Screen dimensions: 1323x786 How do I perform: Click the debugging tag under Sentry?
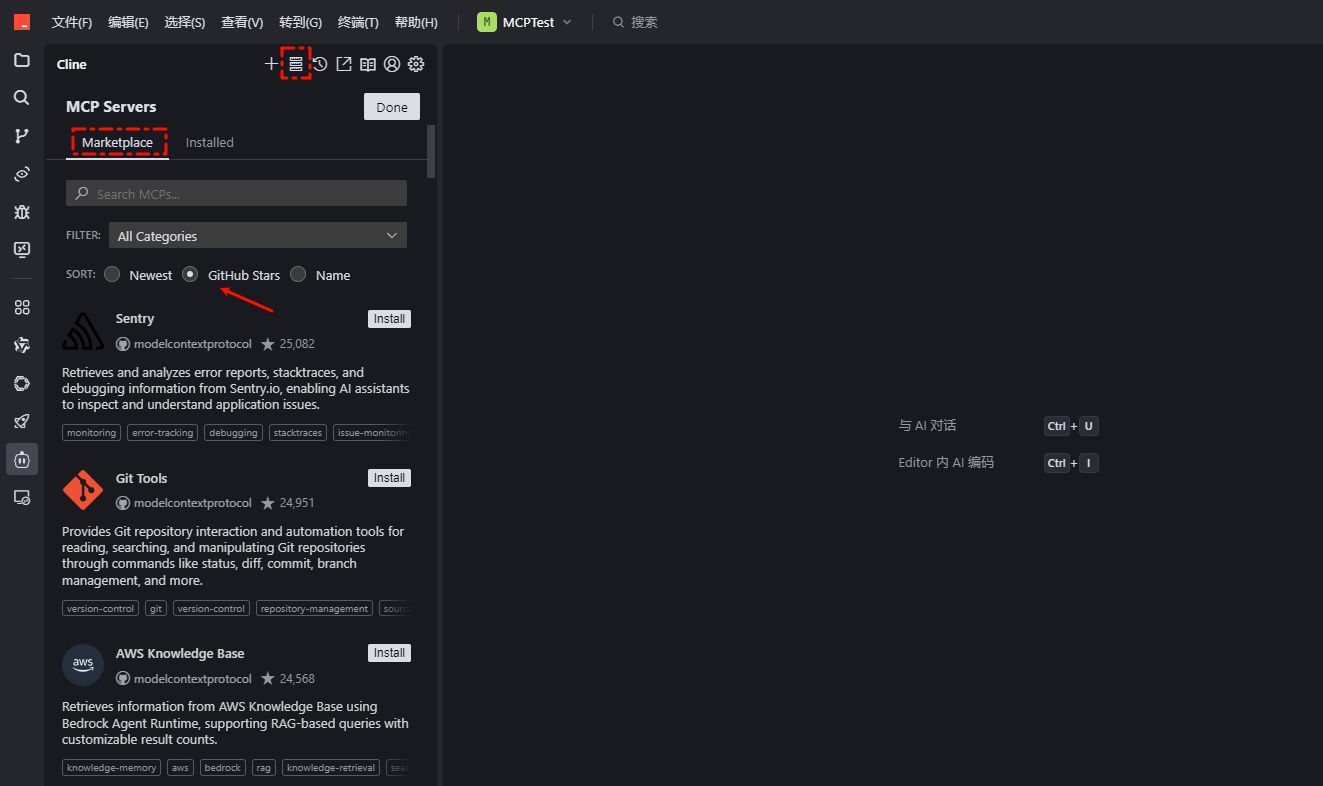coord(234,433)
